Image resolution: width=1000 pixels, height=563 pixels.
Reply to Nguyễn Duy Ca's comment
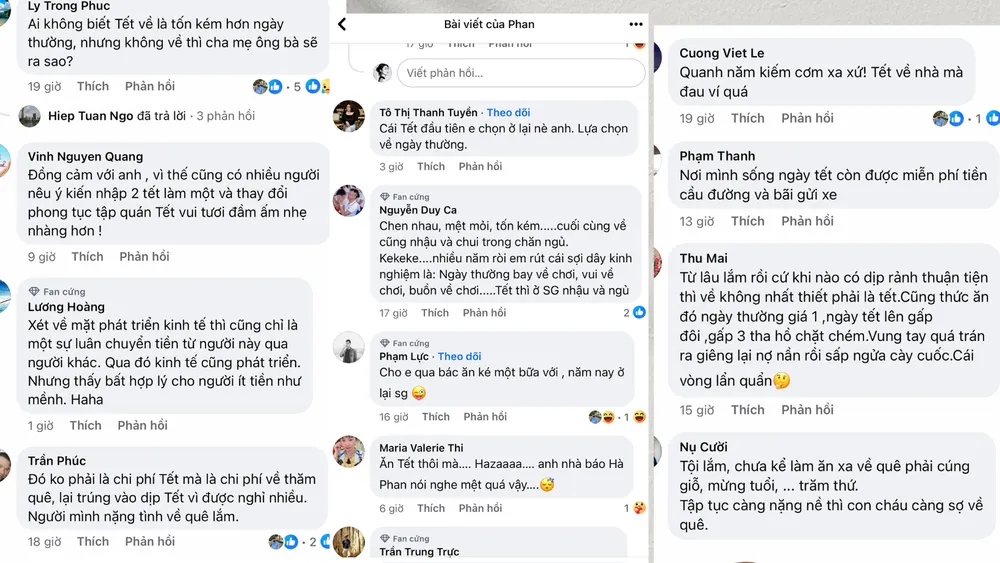484,313
